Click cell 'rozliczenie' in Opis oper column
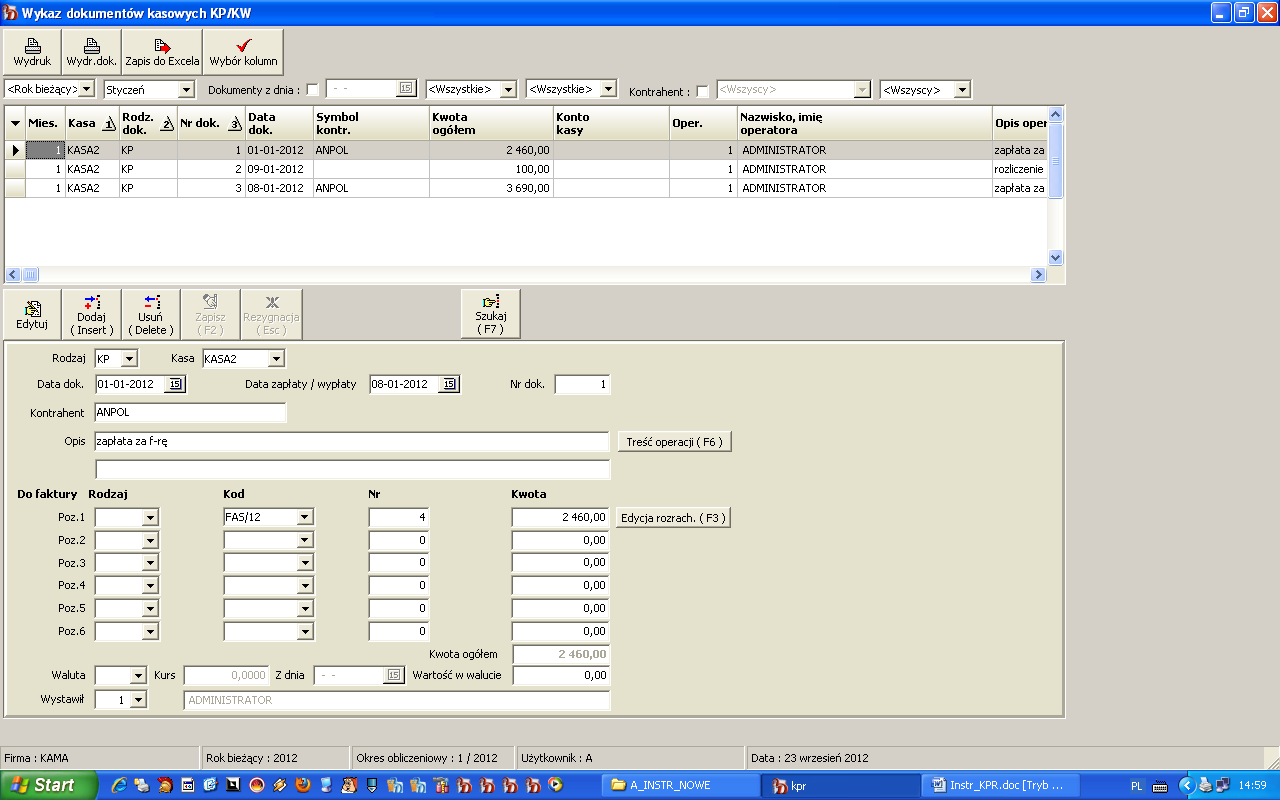Image resolution: width=1280 pixels, height=800 pixels. click(1020, 169)
